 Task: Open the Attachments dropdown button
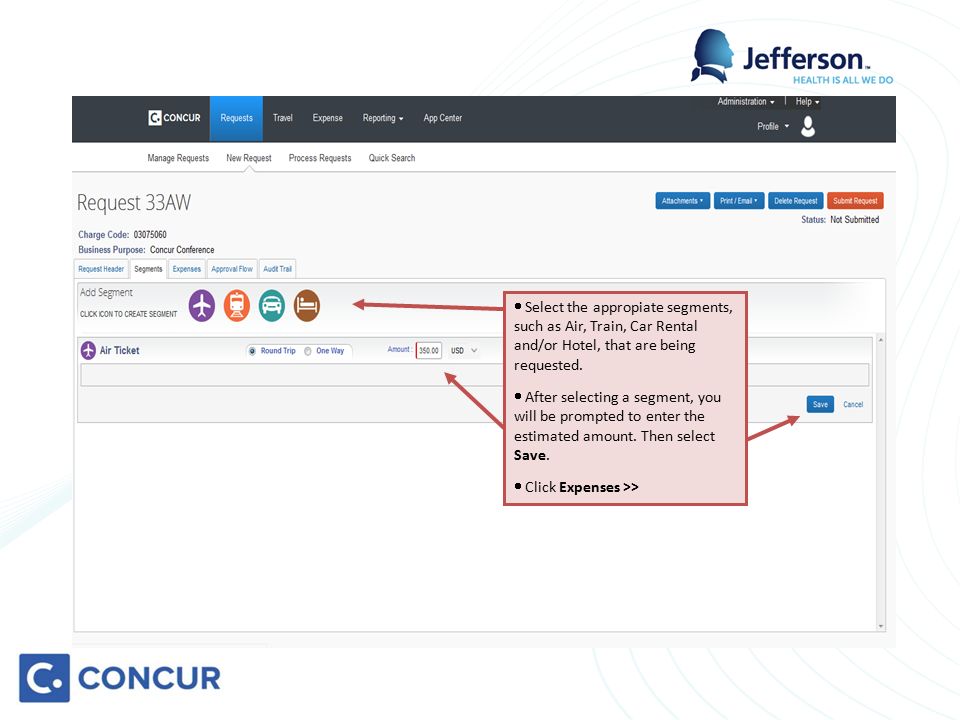[x=683, y=201]
